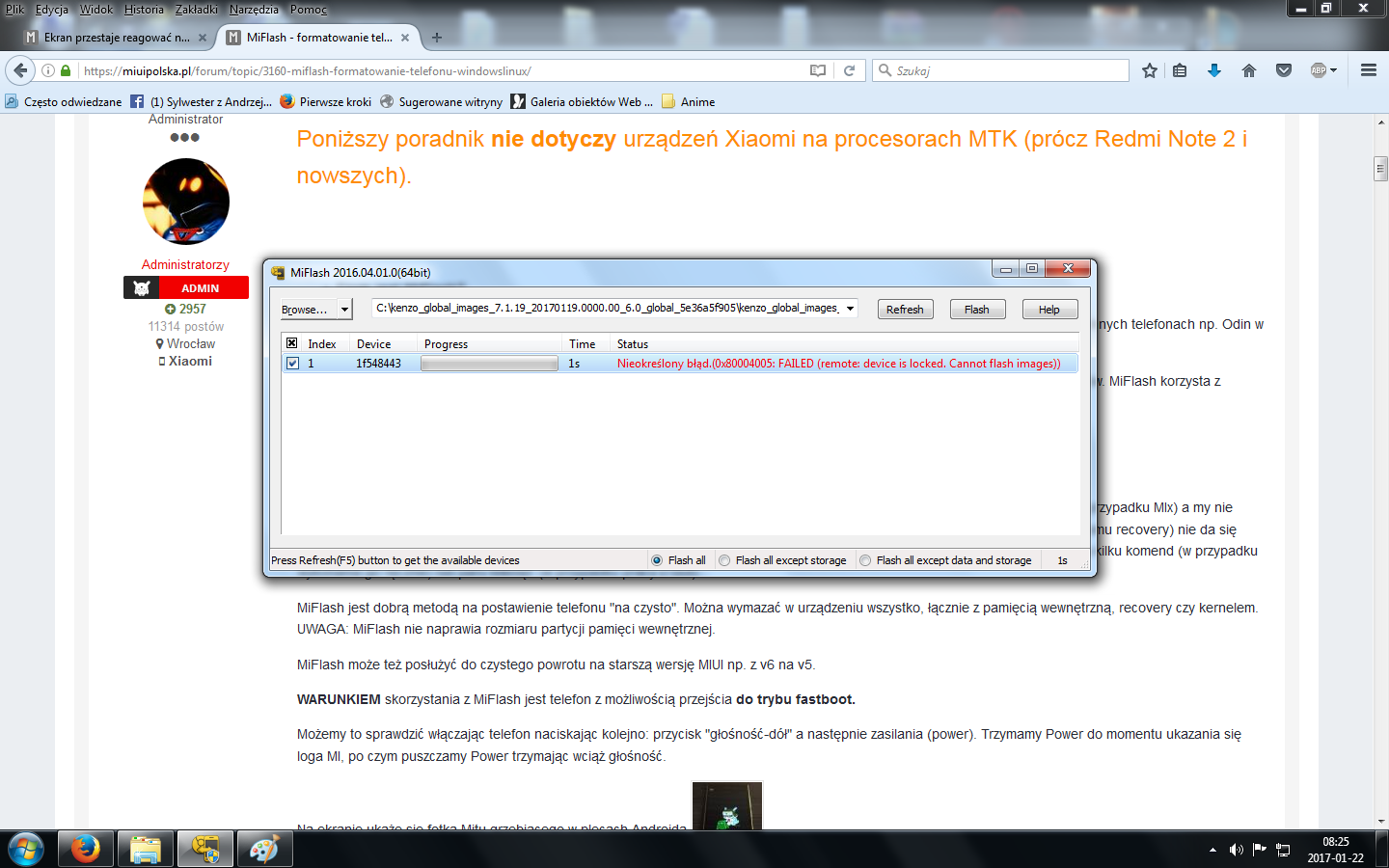Switch to 'Ekran przestaje reagować' tab
The height and width of the screenshot is (868, 1389).
[x=116, y=38]
